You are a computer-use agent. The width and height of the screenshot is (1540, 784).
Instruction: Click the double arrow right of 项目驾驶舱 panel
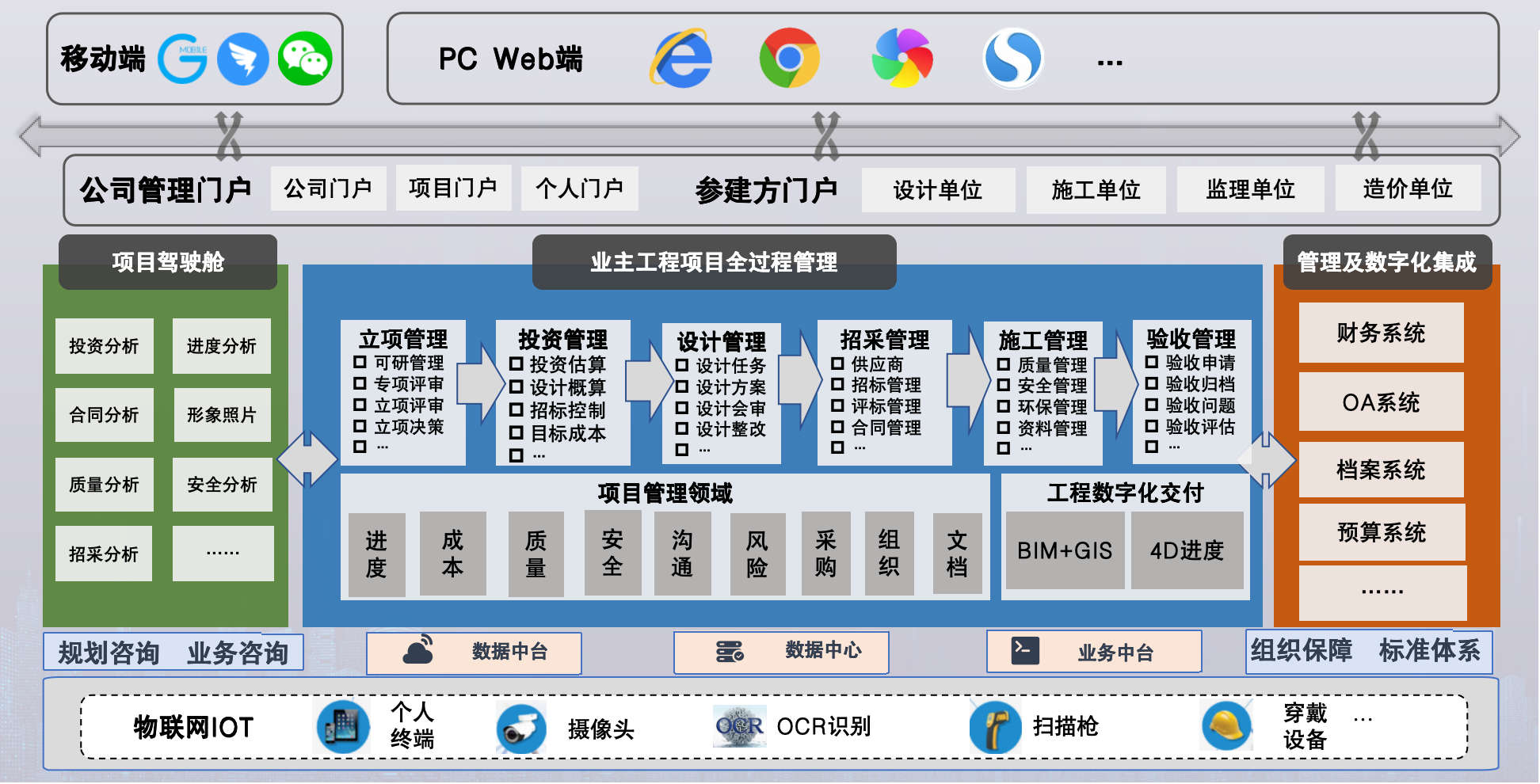point(307,459)
